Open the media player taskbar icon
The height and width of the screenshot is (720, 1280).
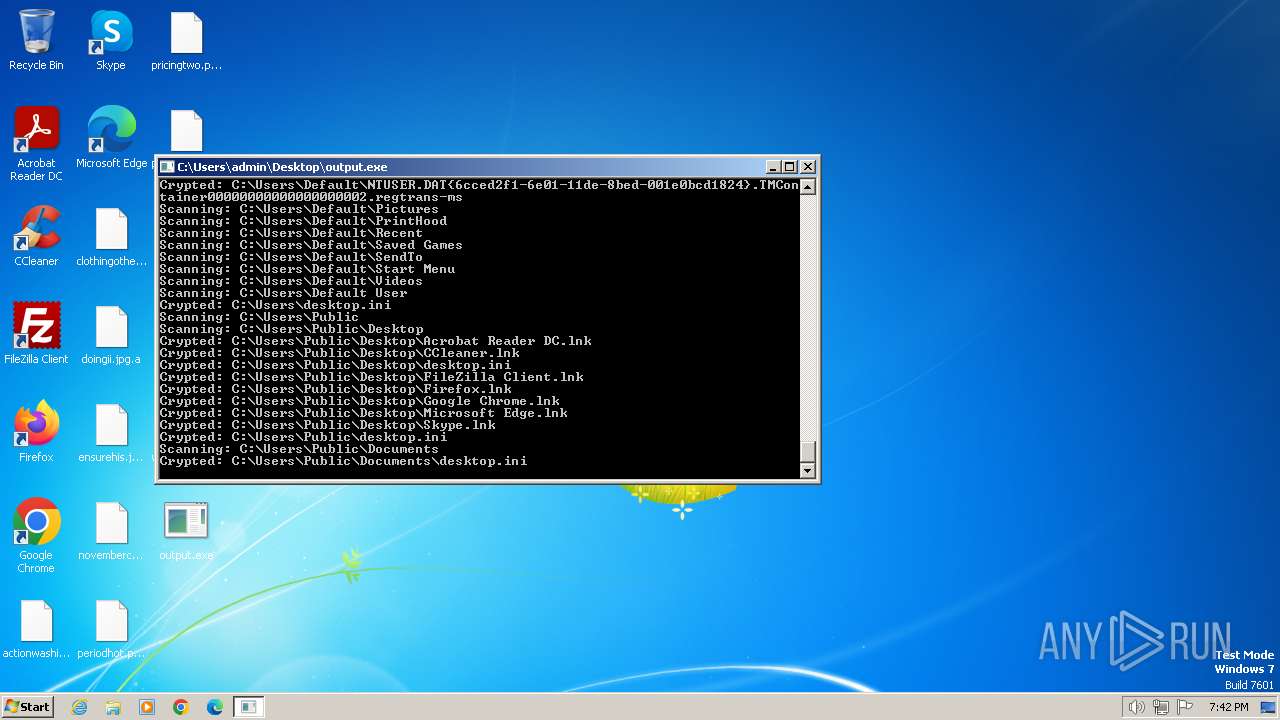tap(147, 707)
